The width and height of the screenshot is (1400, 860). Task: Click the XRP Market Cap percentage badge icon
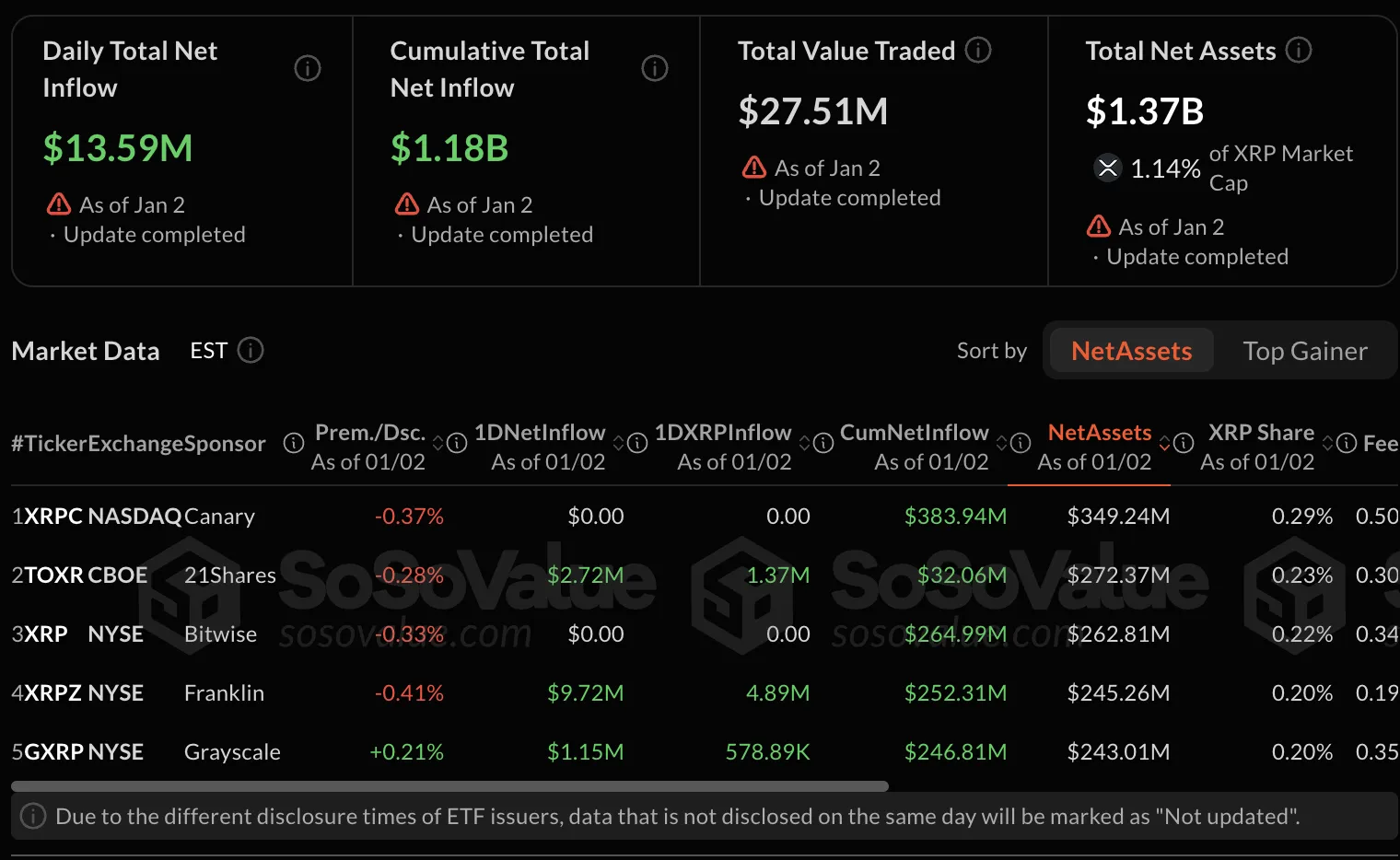[1107, 169]
